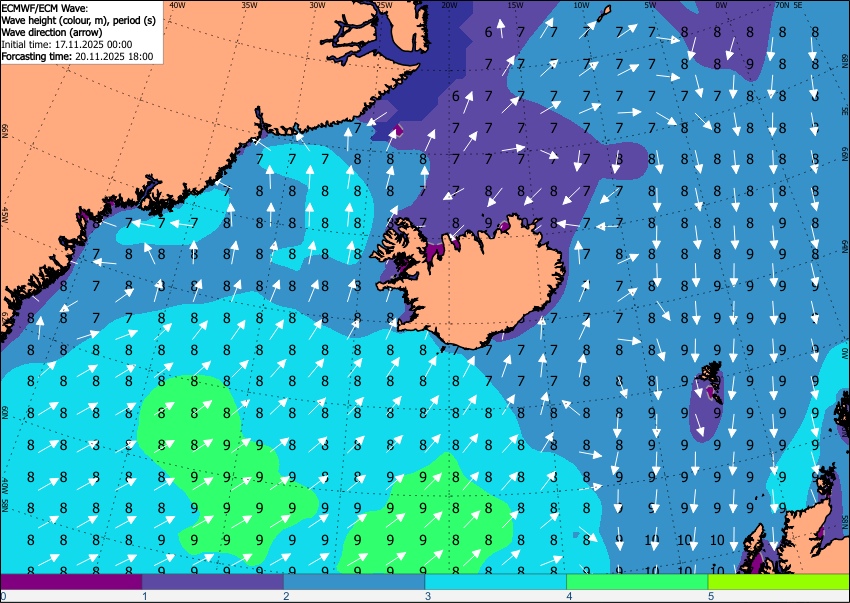This screenshot has width=850, height=603.
Task: Click the lime swatch above 5 m
Action: (779, 582)
